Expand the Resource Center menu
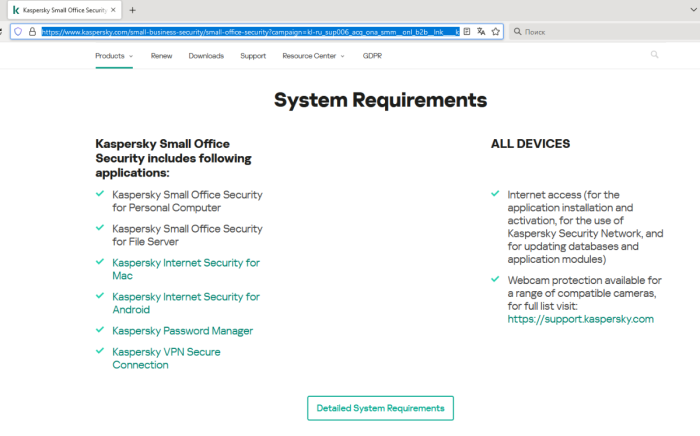700x436 pixels. tap(313, 56)
